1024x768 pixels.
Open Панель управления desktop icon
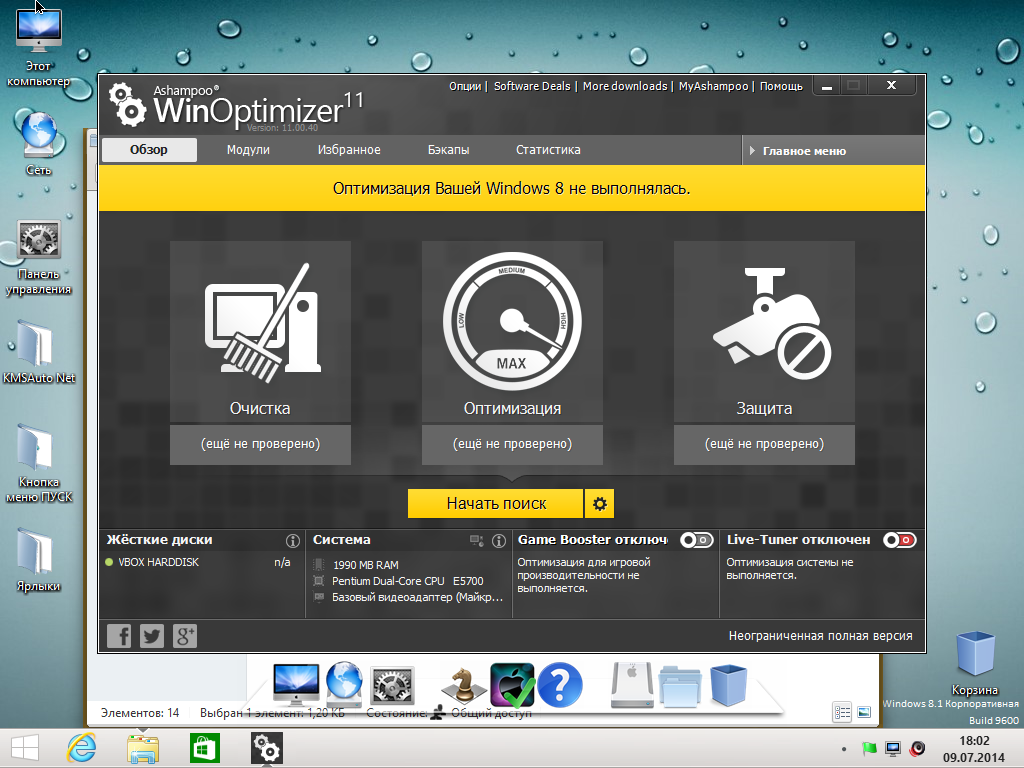click(39, 257)
